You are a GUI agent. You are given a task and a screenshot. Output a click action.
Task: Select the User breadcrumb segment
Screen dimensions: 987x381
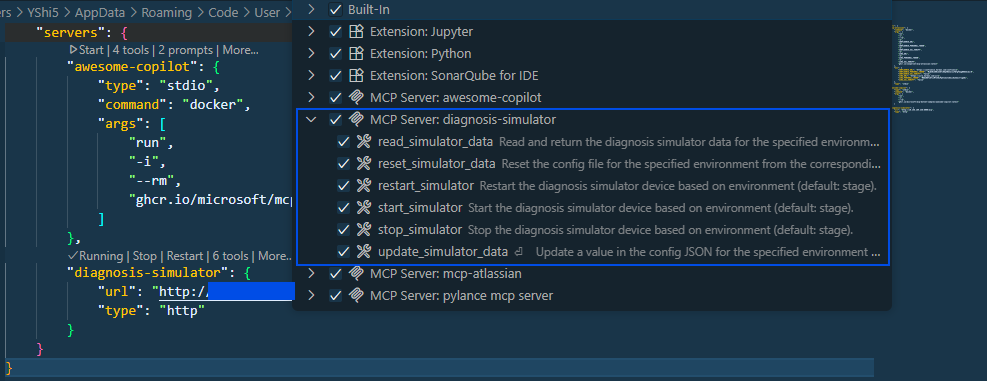268,13
